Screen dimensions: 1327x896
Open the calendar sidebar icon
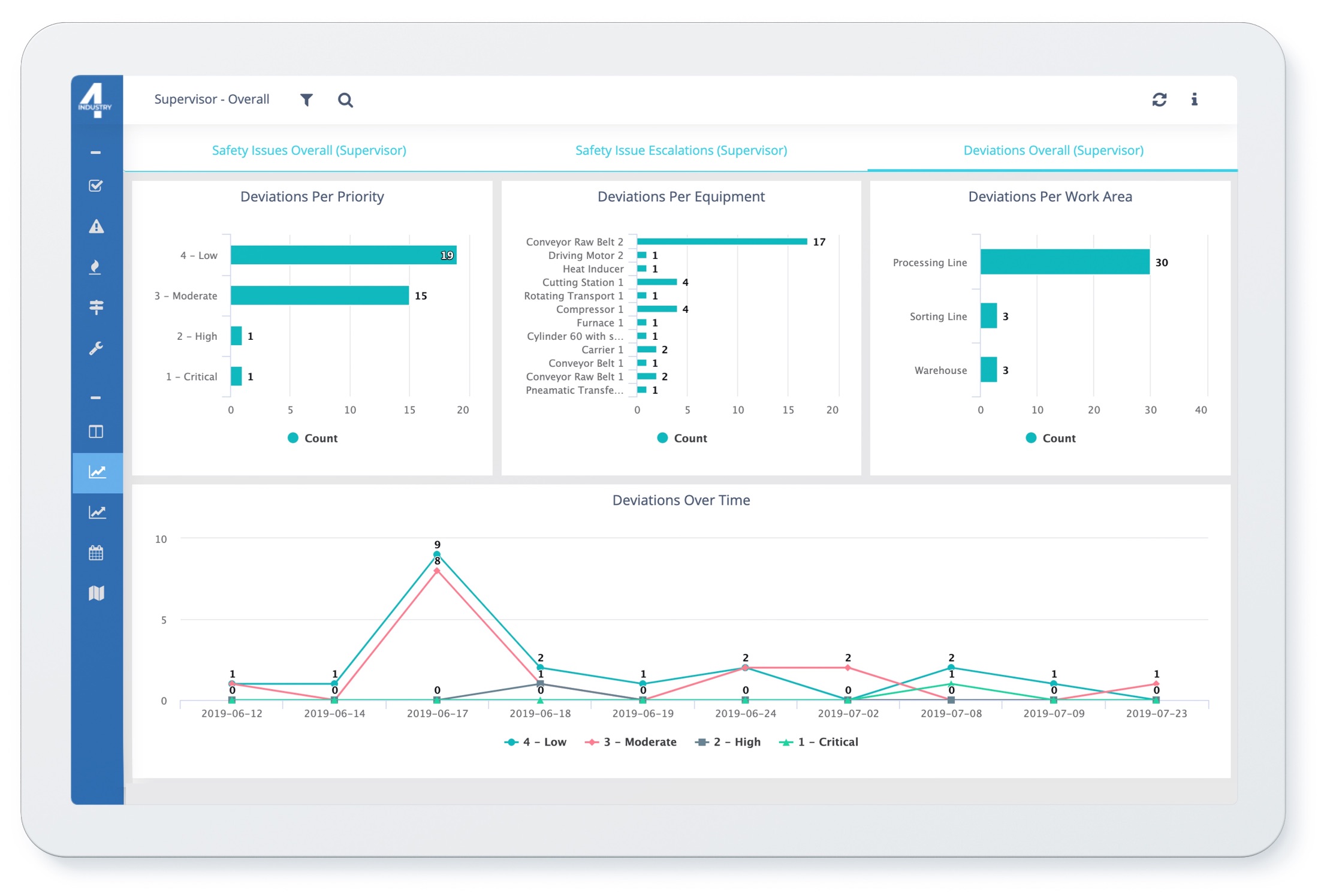coord(96,553)
